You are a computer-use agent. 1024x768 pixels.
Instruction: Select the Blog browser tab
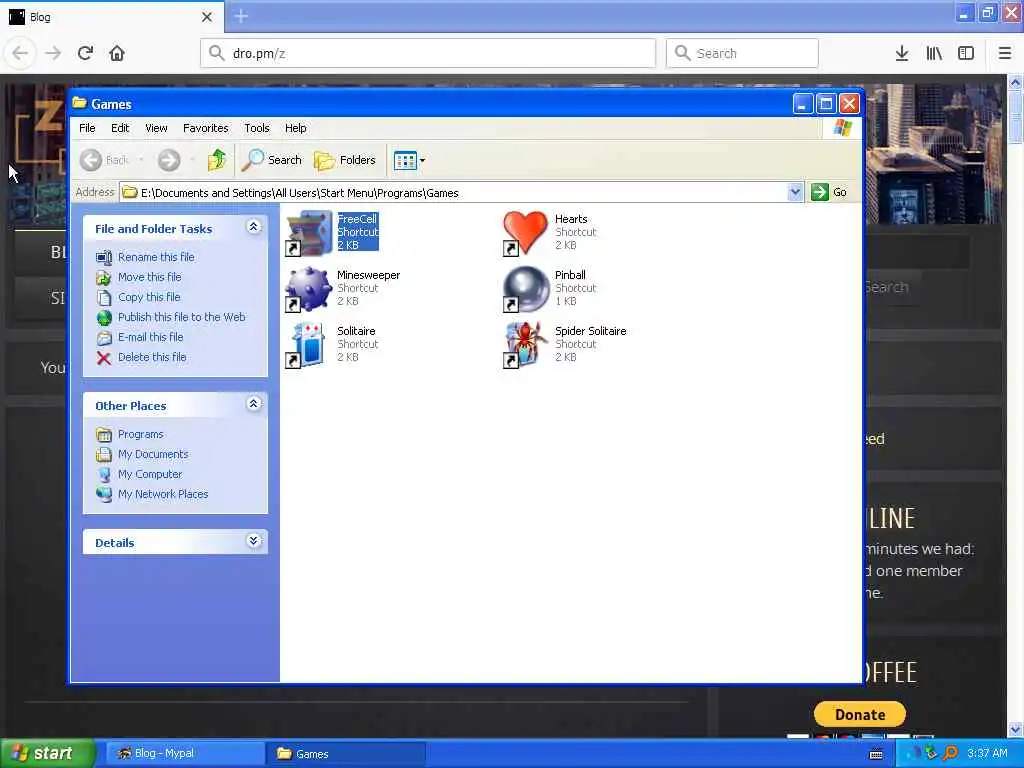point(112,17)
